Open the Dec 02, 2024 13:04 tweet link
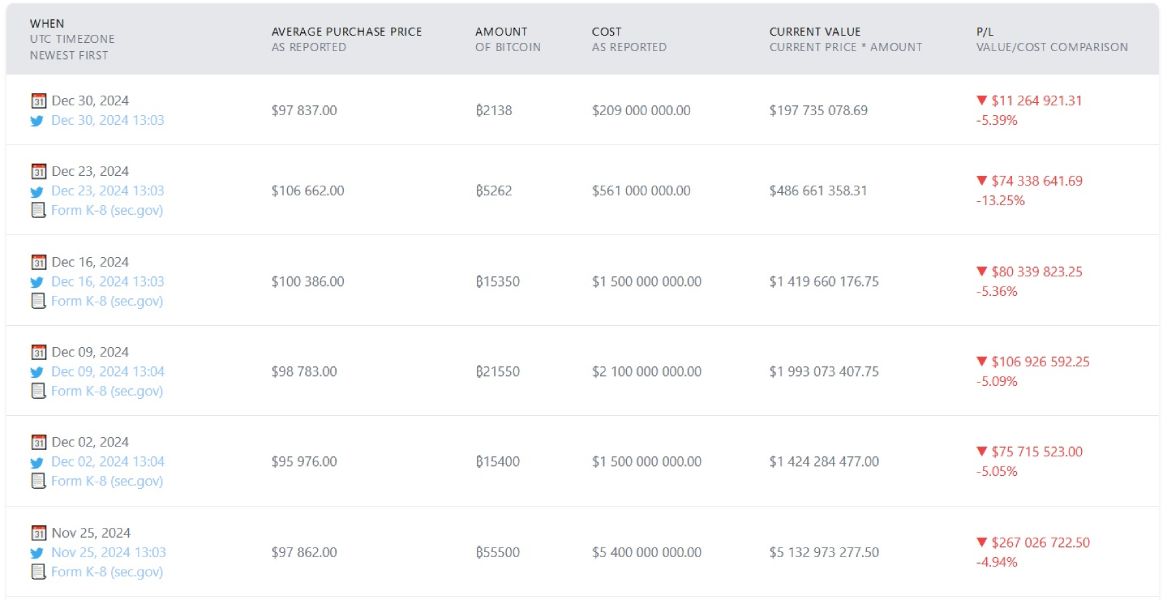 tap(108, 461)
